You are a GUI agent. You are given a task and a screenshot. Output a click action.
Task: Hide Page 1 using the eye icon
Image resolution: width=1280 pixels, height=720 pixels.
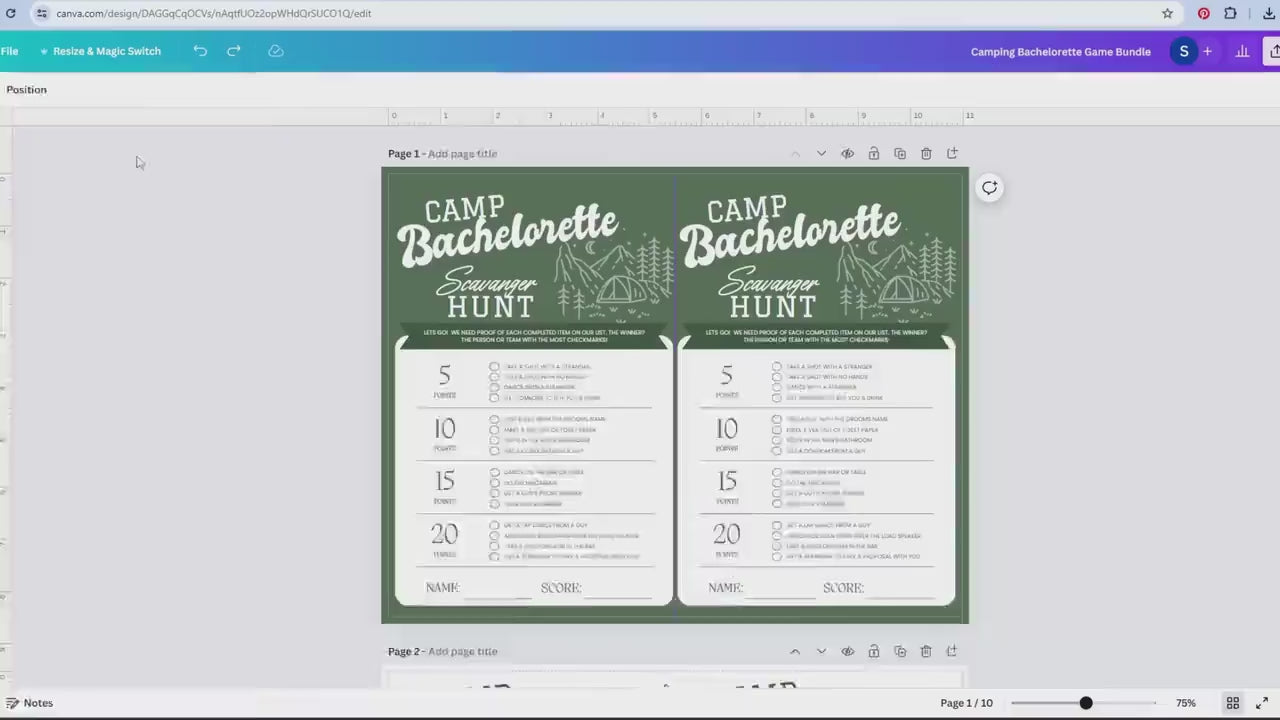click(x=847, y=153)
